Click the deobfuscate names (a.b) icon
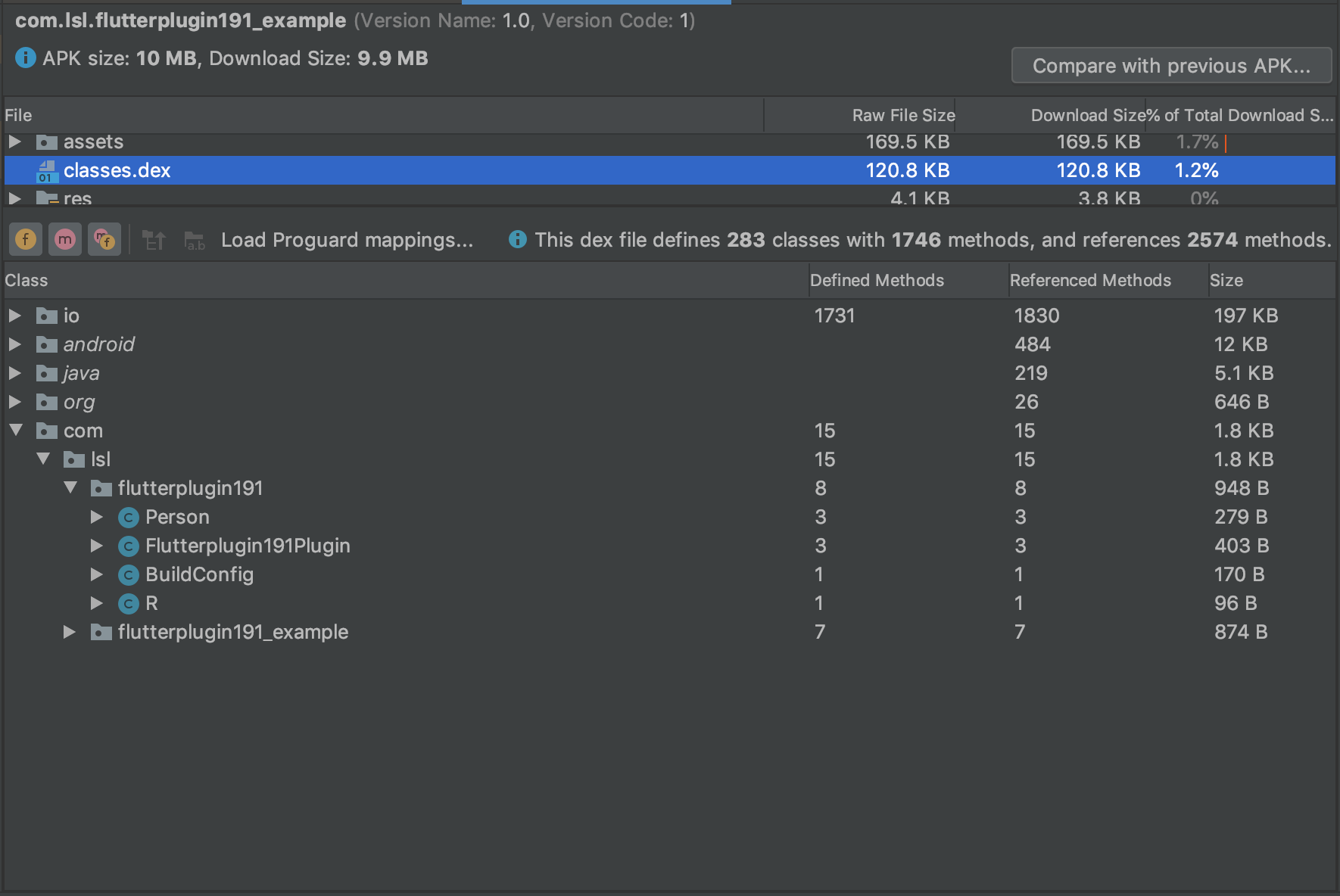This screenshot has height=896, width=1340. [x=195, y=241]
